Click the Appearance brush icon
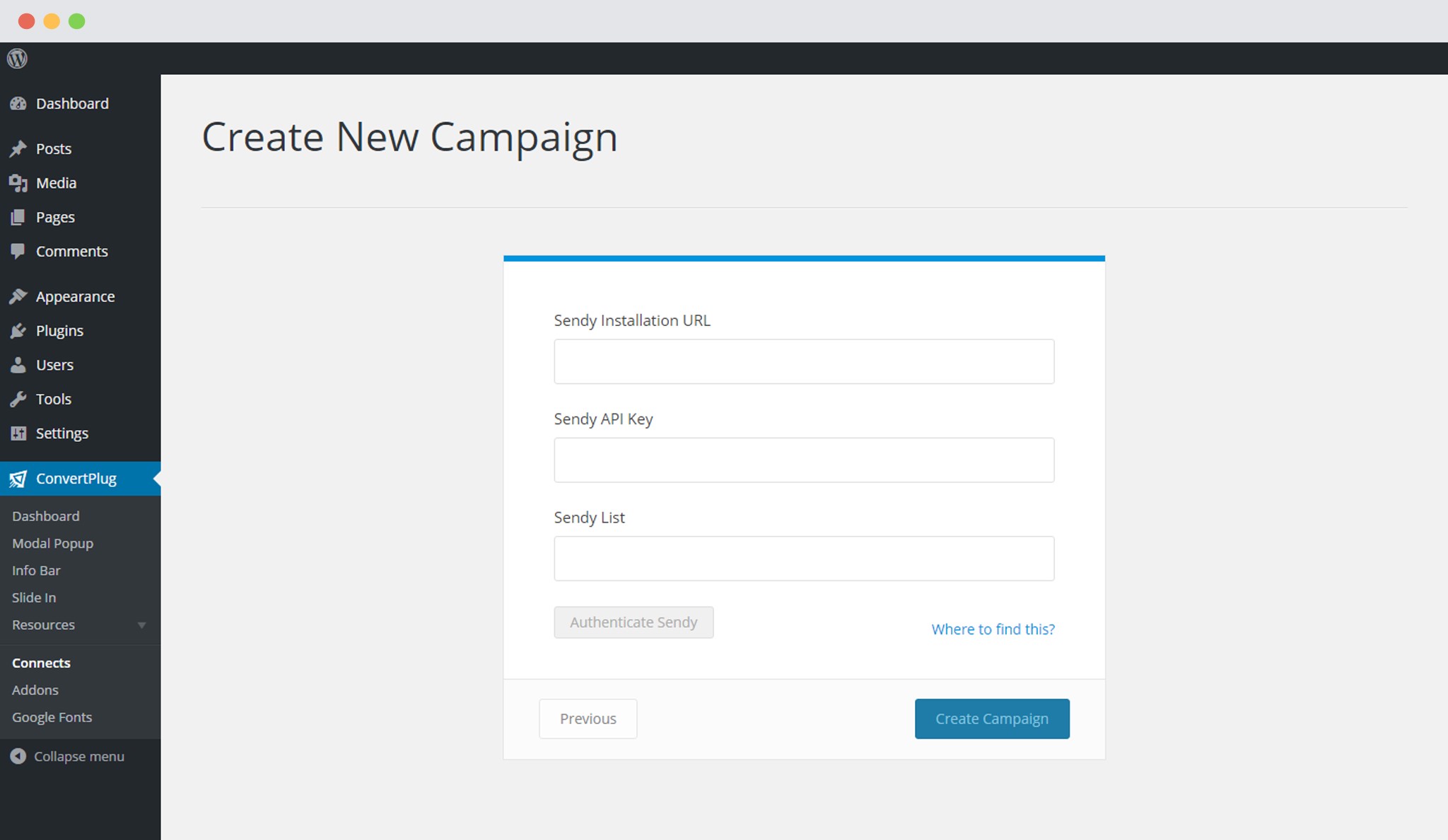This screenshot has height=840, width=1448. coord(18,296)
